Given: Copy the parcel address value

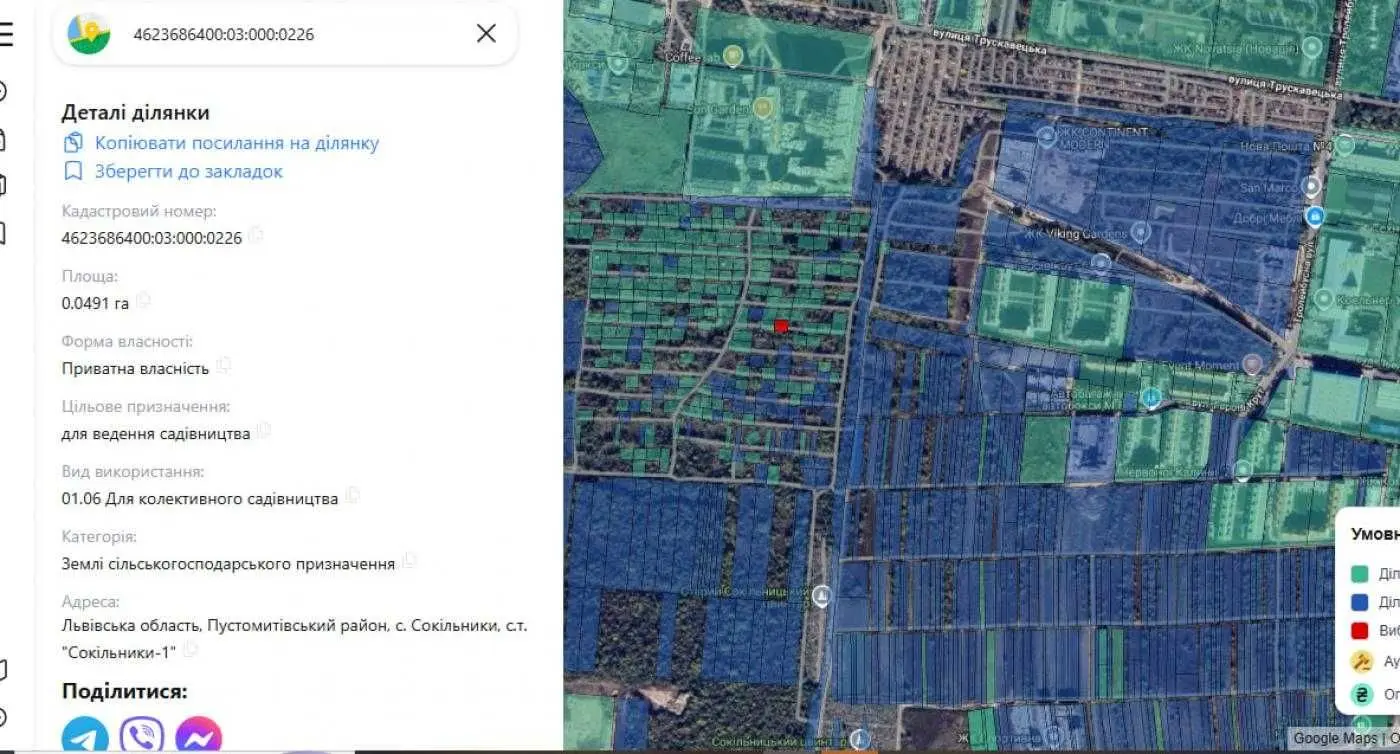Looking at the screenshot, I should click(190, 650).
